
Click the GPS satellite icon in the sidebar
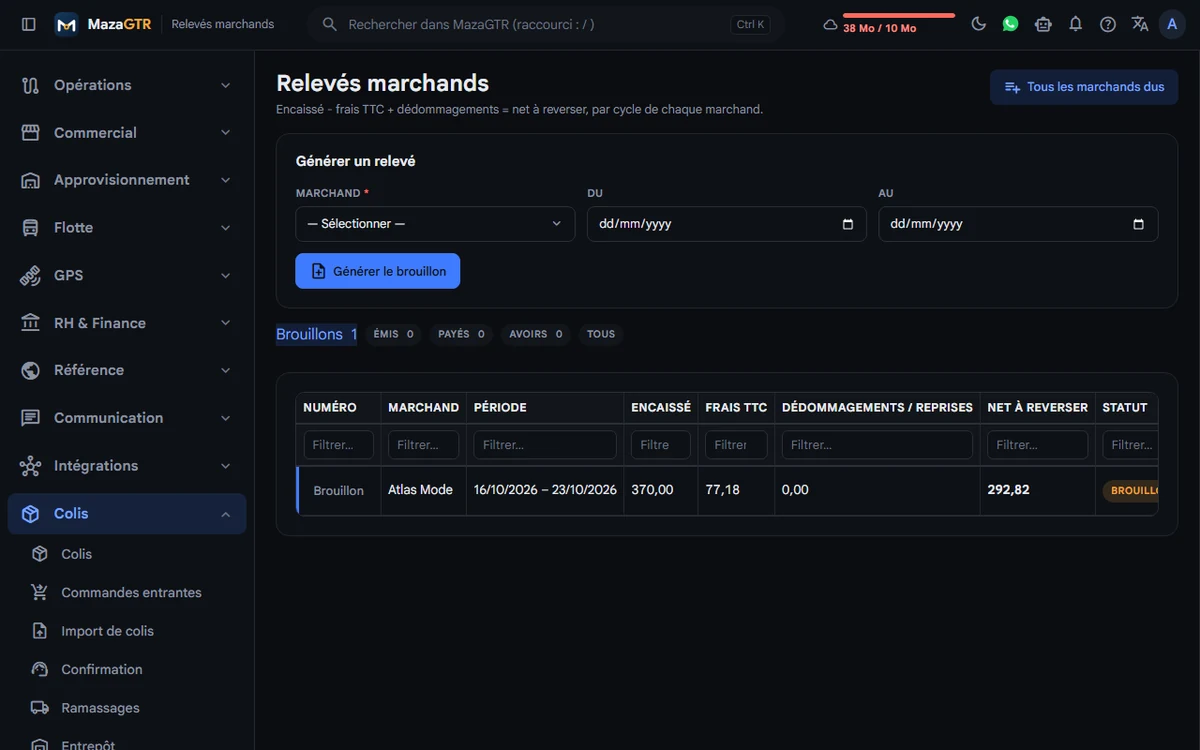31,275
